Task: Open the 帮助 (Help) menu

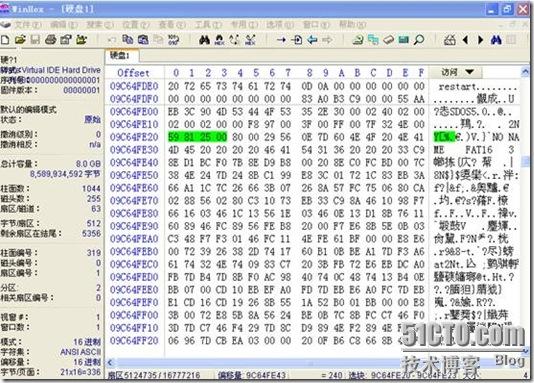Action: [352, 25]
